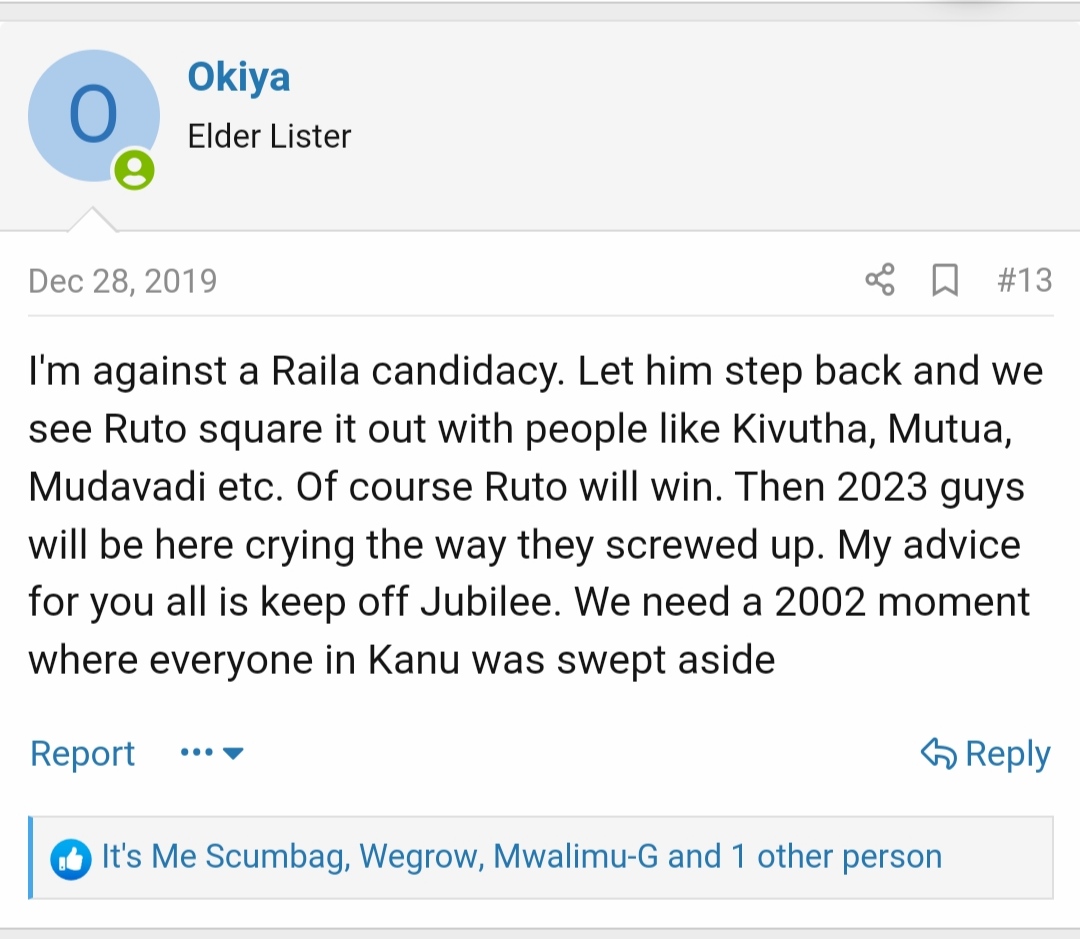This screenshot has width=1080, height=939.
Task: Click the blue thumbs-up like icon
Action: [71, 859]
